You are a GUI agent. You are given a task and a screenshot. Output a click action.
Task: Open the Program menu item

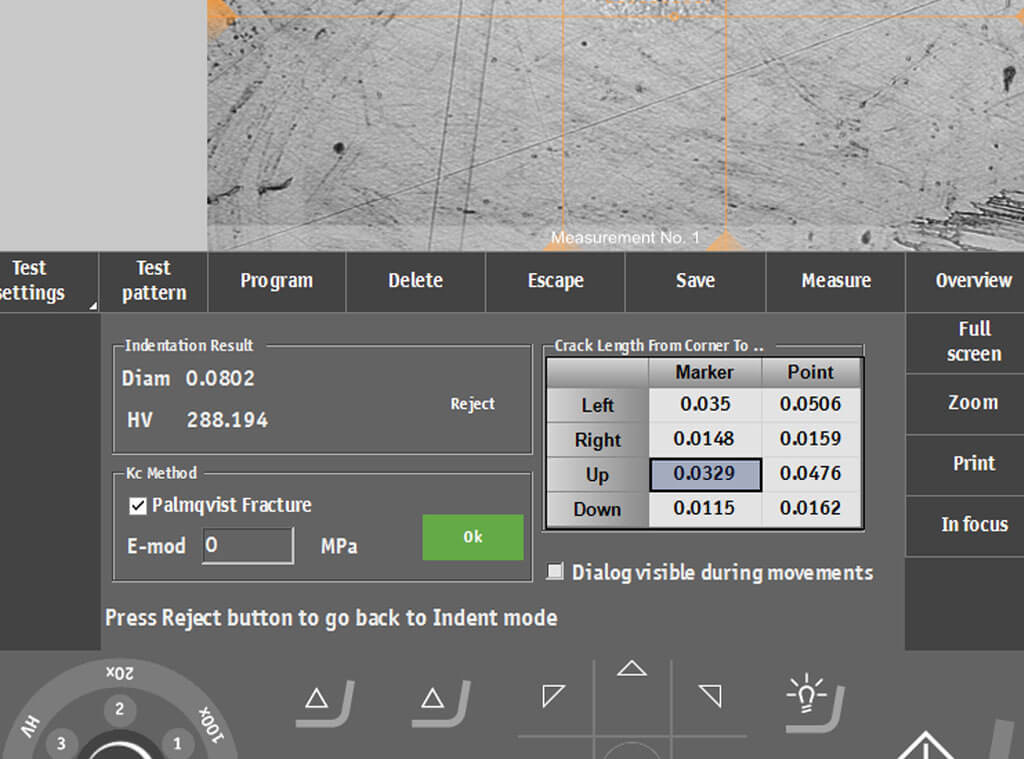click(x=276, y=281)
